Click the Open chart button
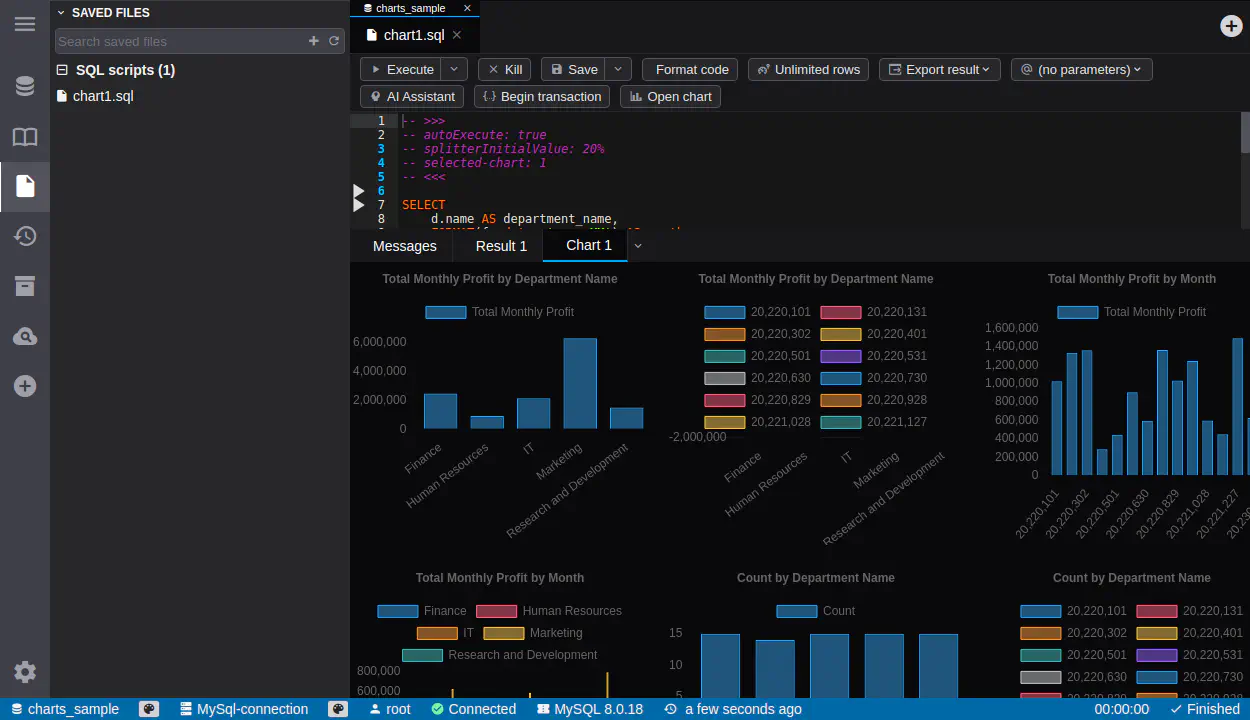 tap(670, 96)
